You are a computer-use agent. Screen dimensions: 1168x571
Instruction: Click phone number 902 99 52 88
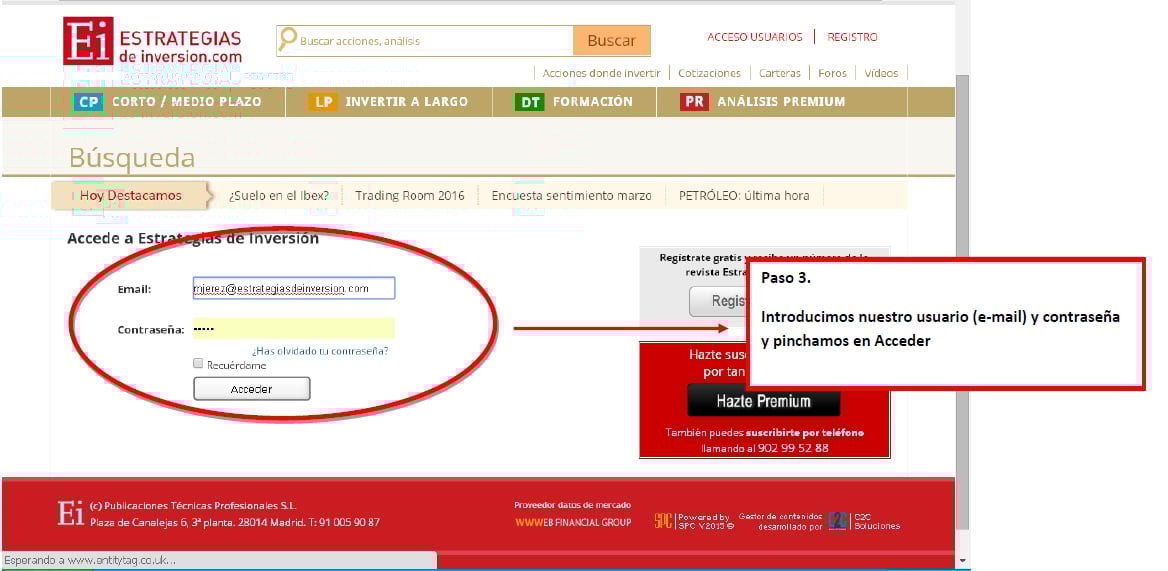[x=793, y=448]
